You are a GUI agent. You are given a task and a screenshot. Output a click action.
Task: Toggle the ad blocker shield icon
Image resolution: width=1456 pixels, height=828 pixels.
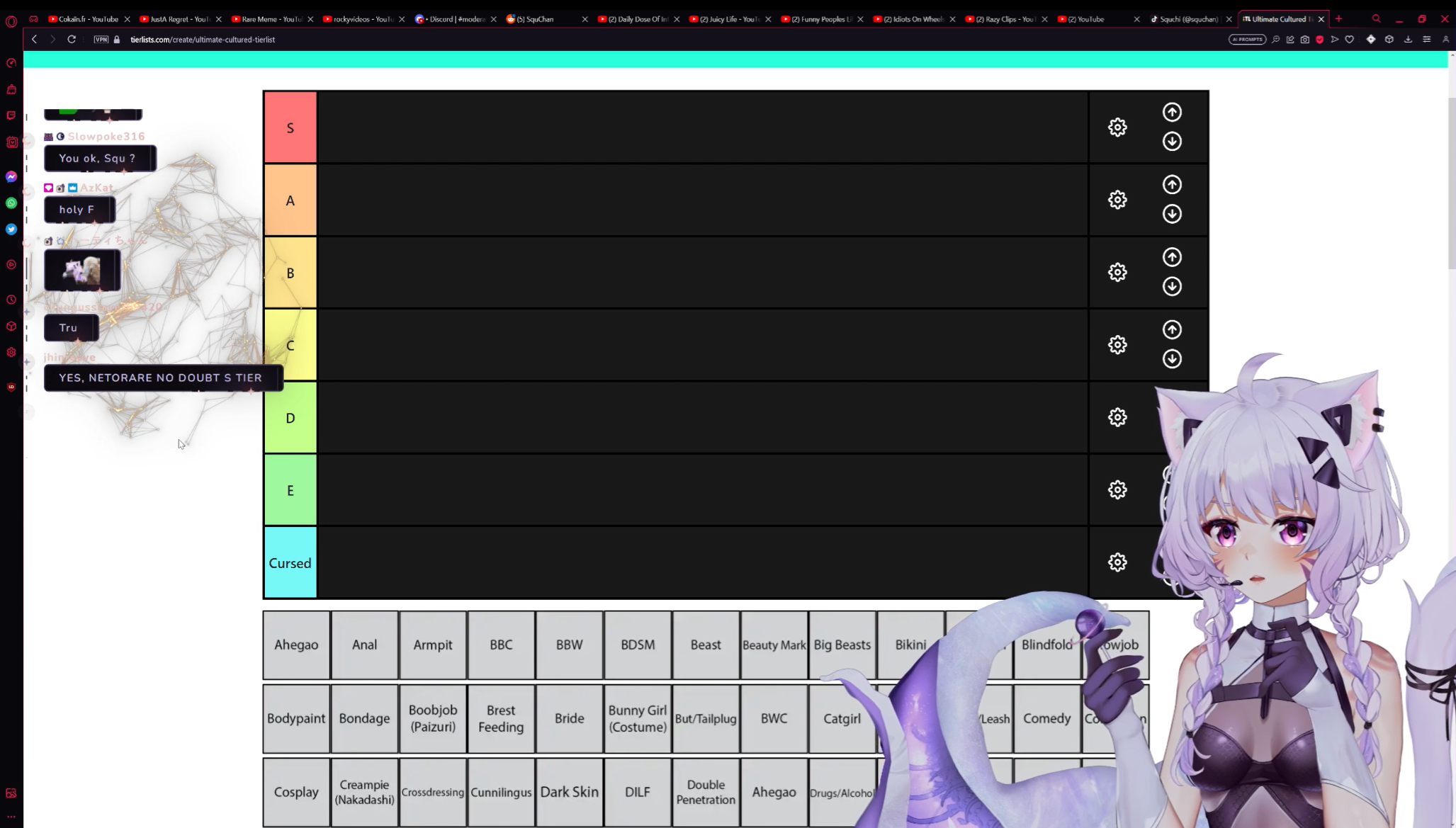click(x=1320, y=40)
